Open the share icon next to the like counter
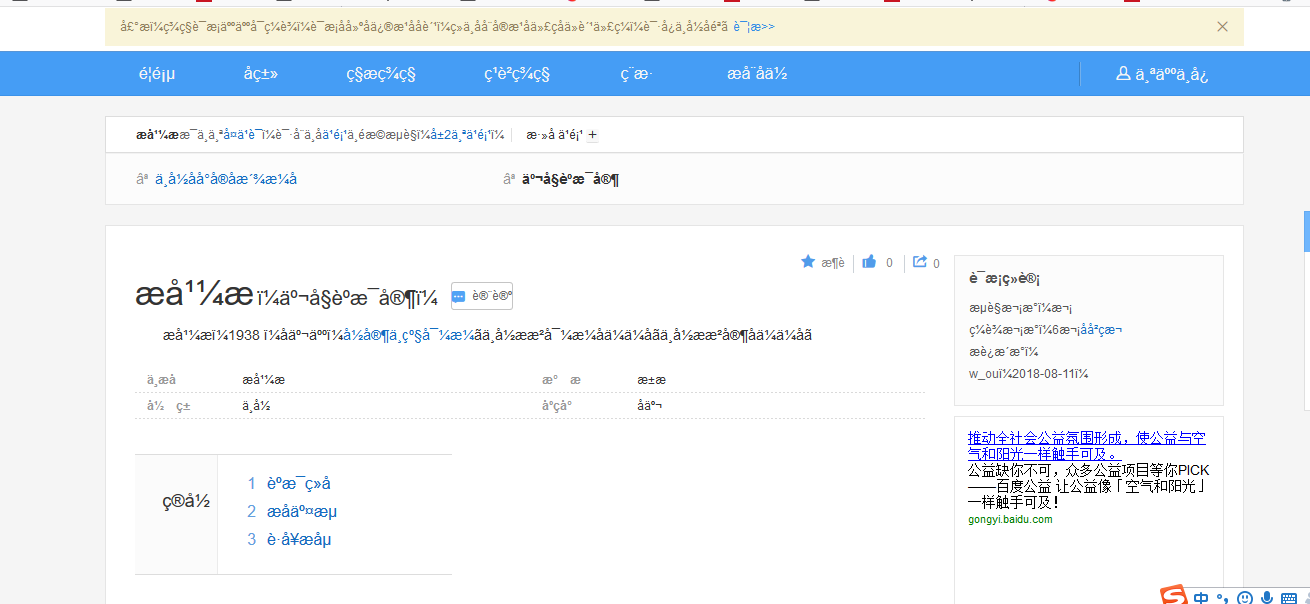Screen dimensions: 1310x604 point(921,261)
